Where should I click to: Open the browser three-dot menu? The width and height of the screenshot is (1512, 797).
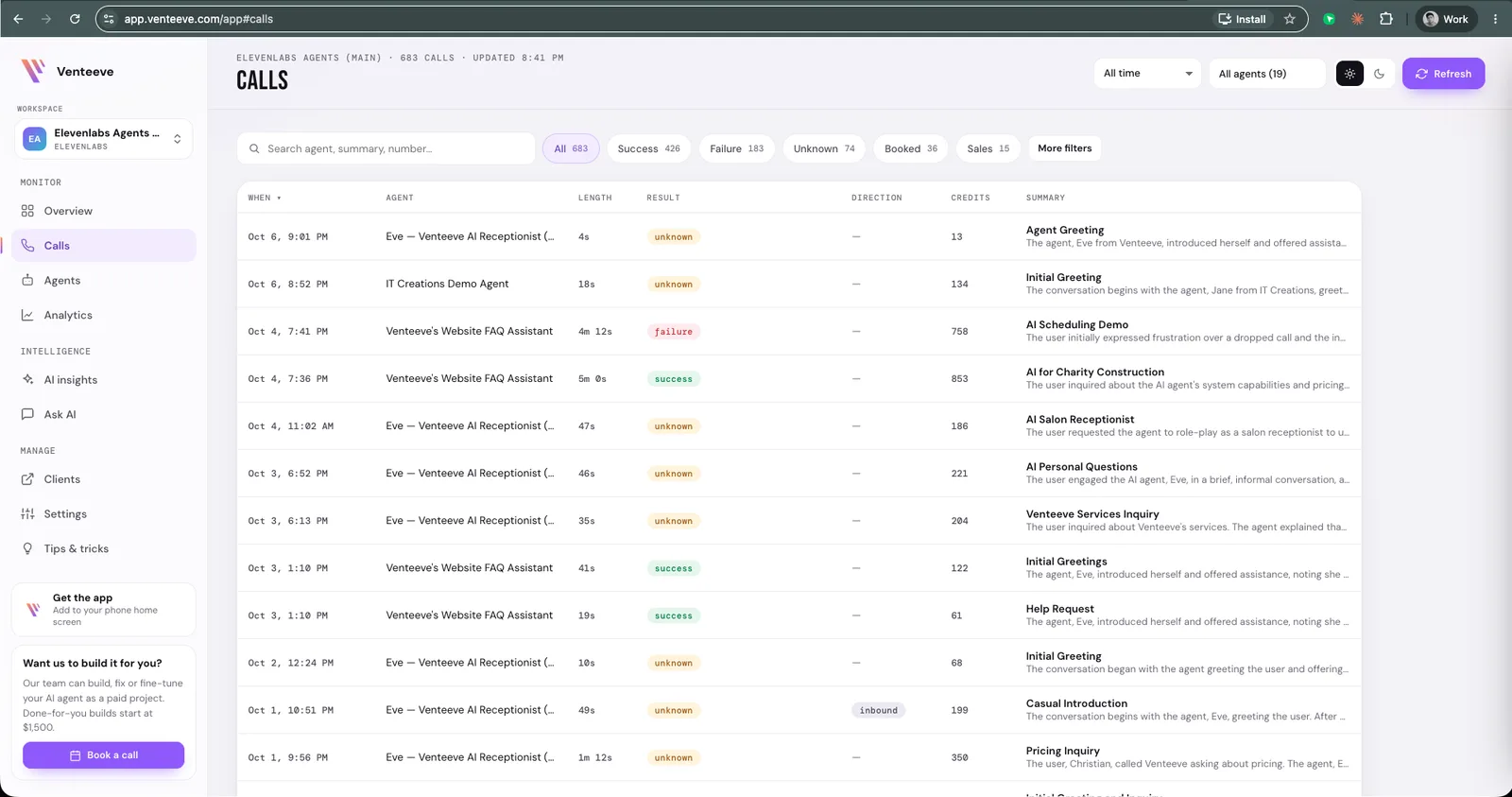[1495, 19]
